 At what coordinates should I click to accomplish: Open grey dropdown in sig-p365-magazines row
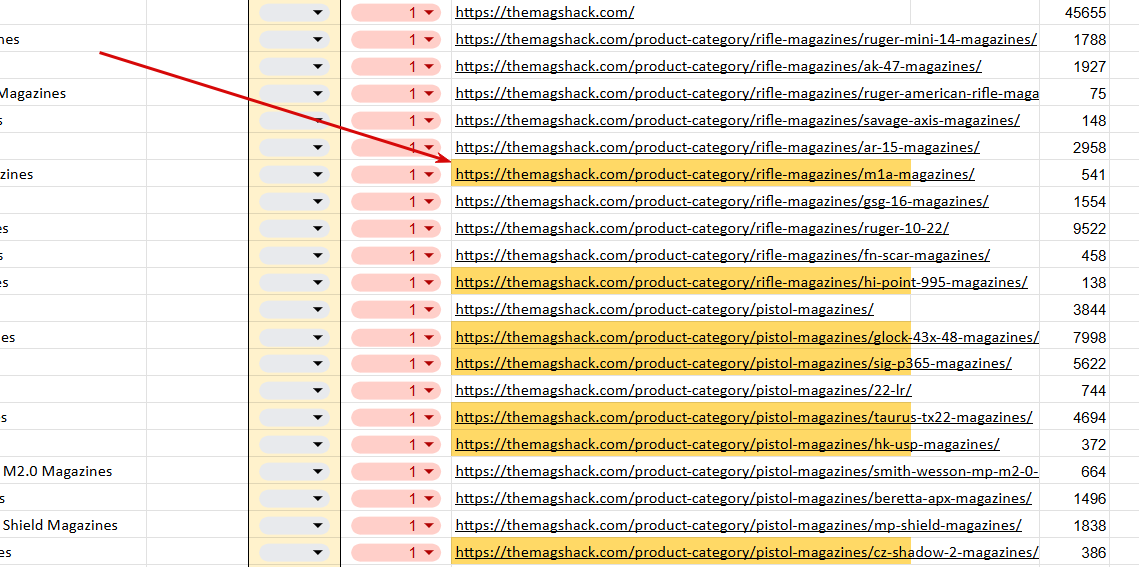click(294, 363)
